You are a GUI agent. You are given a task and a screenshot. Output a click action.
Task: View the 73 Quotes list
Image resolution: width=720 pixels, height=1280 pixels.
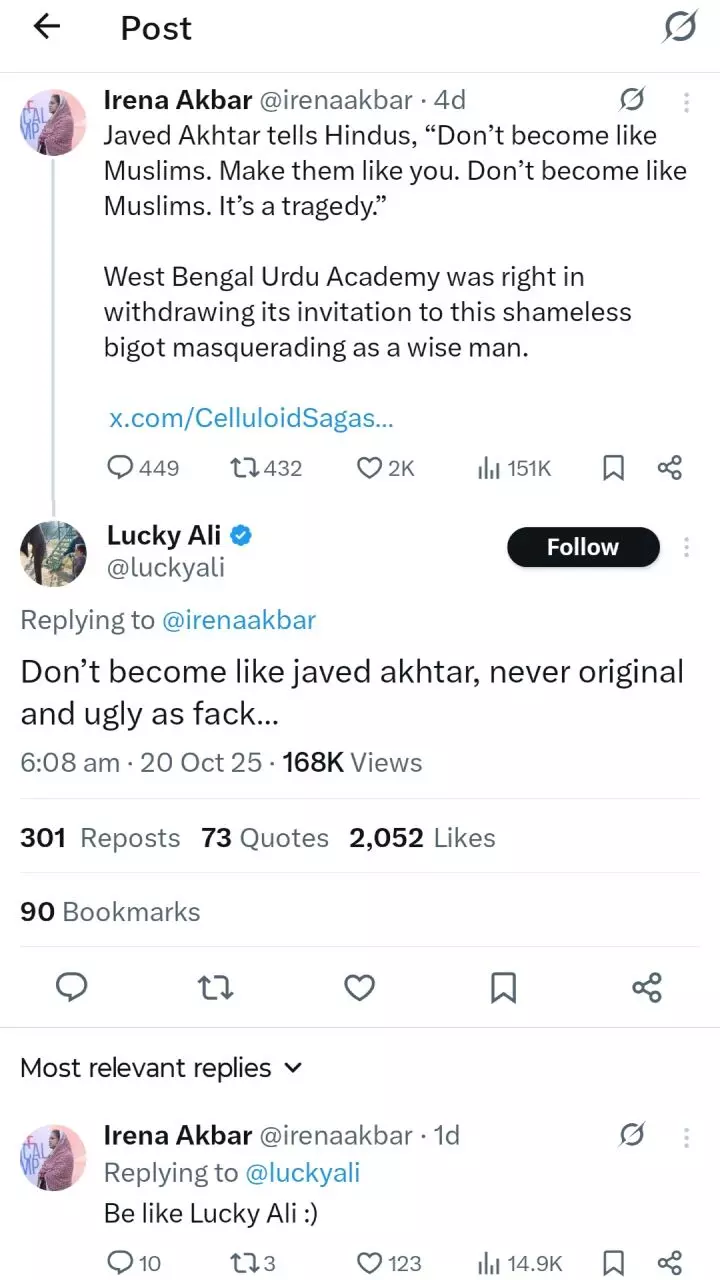265,838
